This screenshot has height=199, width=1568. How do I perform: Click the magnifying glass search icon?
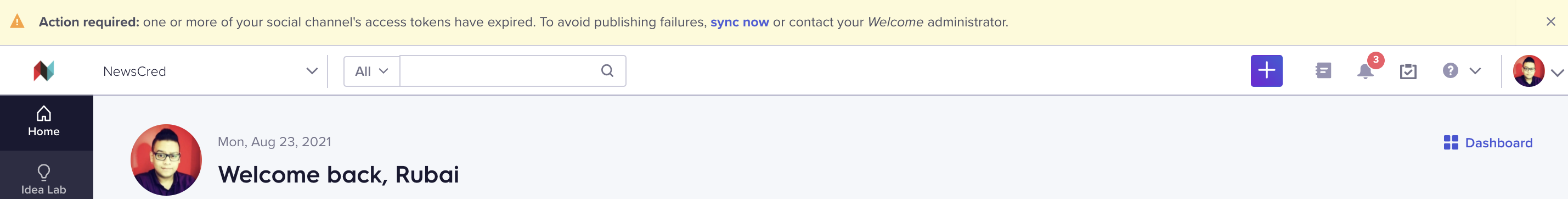point(607,71)
